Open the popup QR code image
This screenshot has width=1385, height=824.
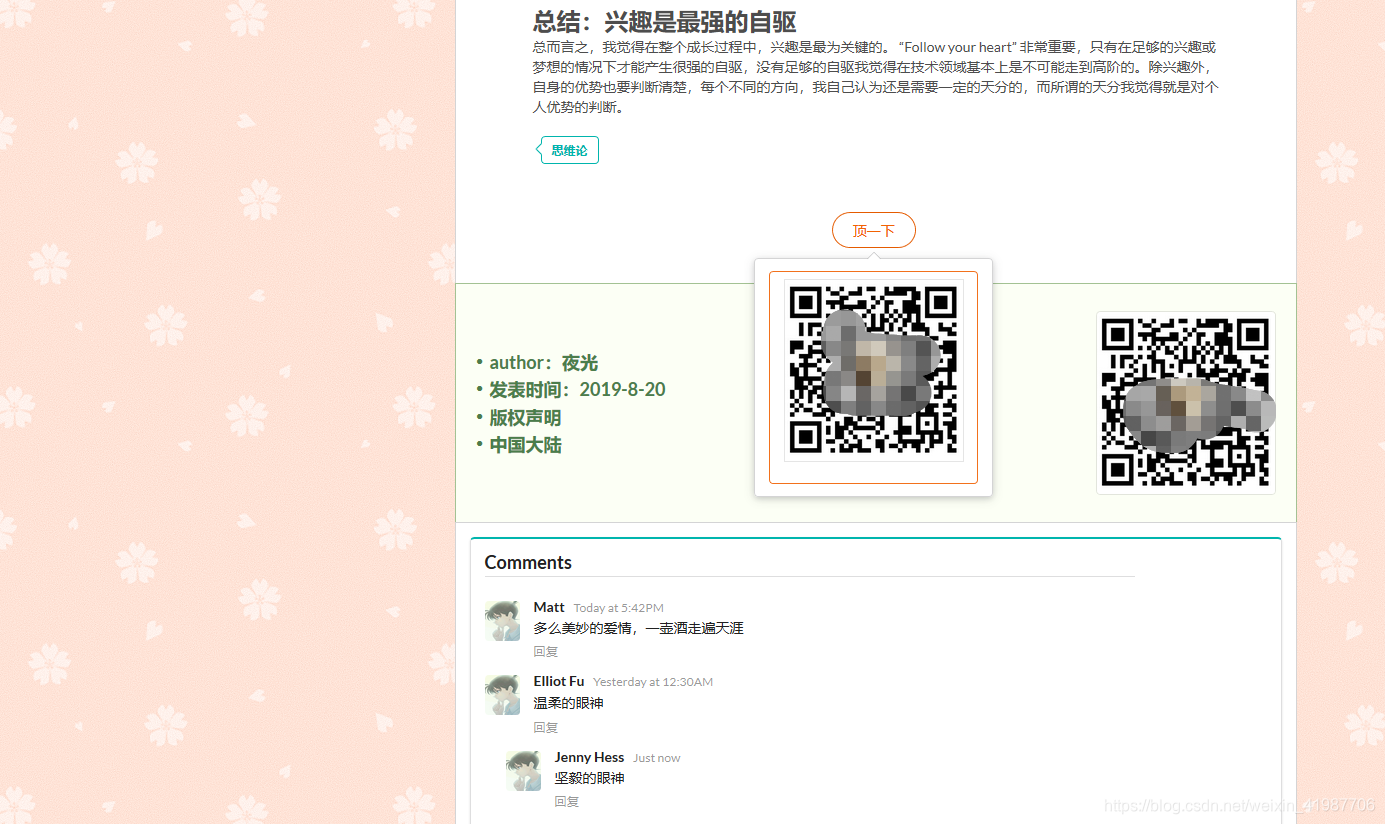(873, 370)
